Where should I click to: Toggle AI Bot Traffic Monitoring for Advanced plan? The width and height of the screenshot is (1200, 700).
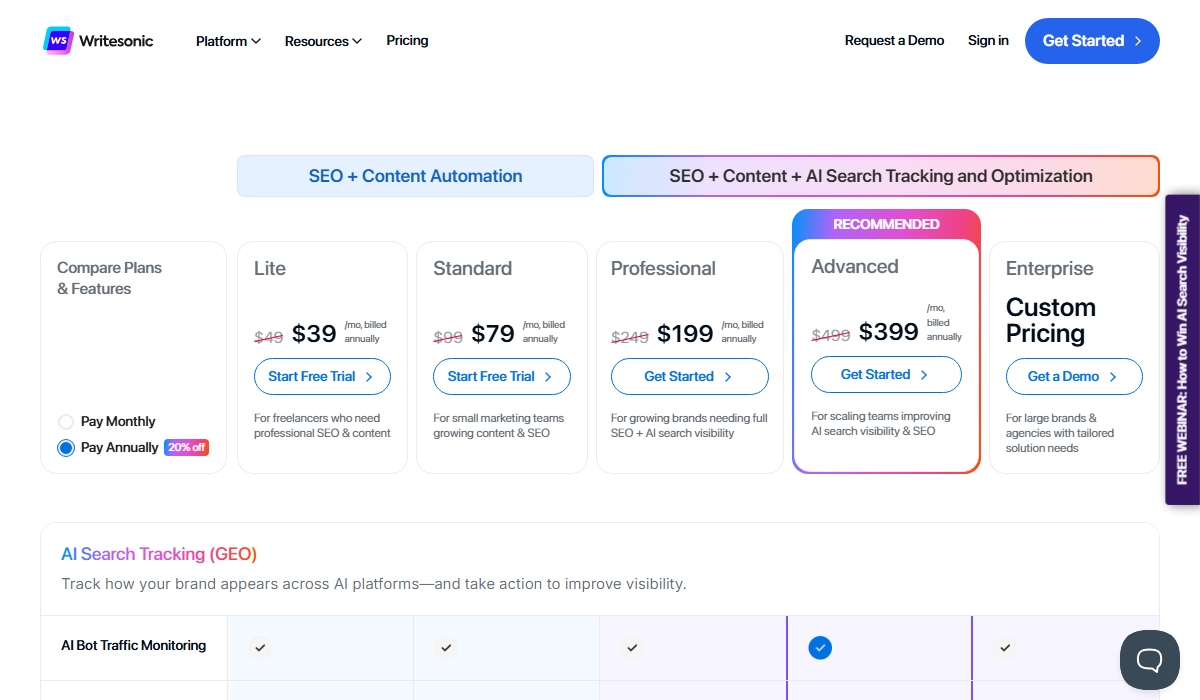tap(819, 648)
